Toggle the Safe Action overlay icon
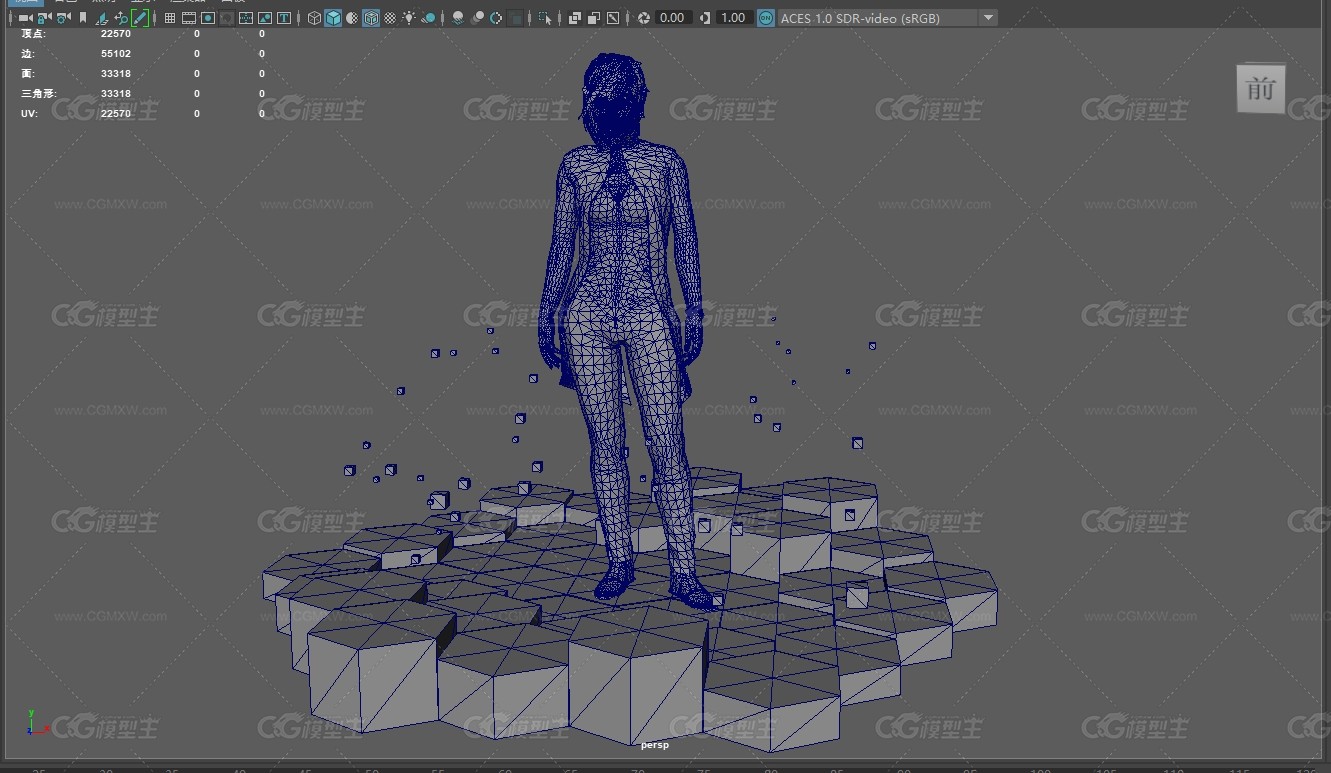Screen dimensions: 1331x773 coord(265,18)
